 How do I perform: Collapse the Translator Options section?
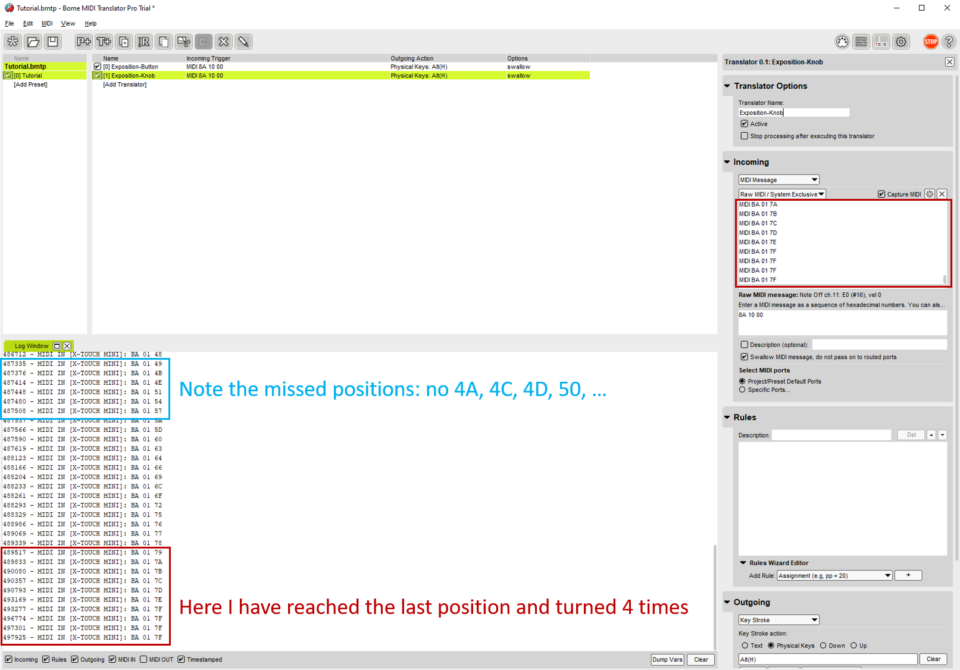pos(727,86)
